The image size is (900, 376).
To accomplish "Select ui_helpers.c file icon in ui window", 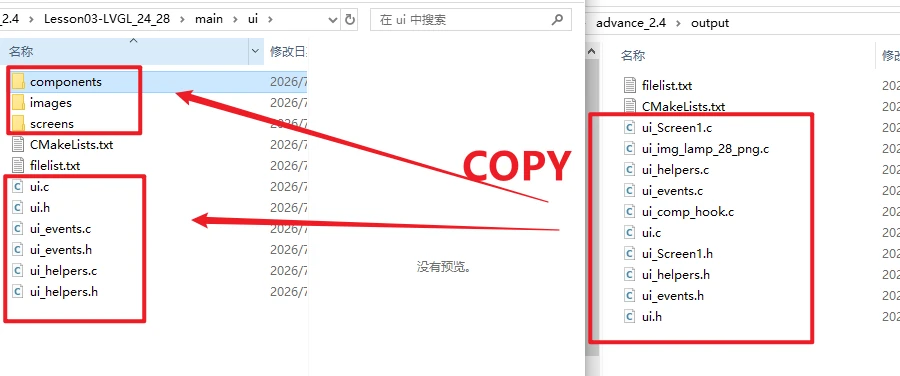I will click(18, 270).
